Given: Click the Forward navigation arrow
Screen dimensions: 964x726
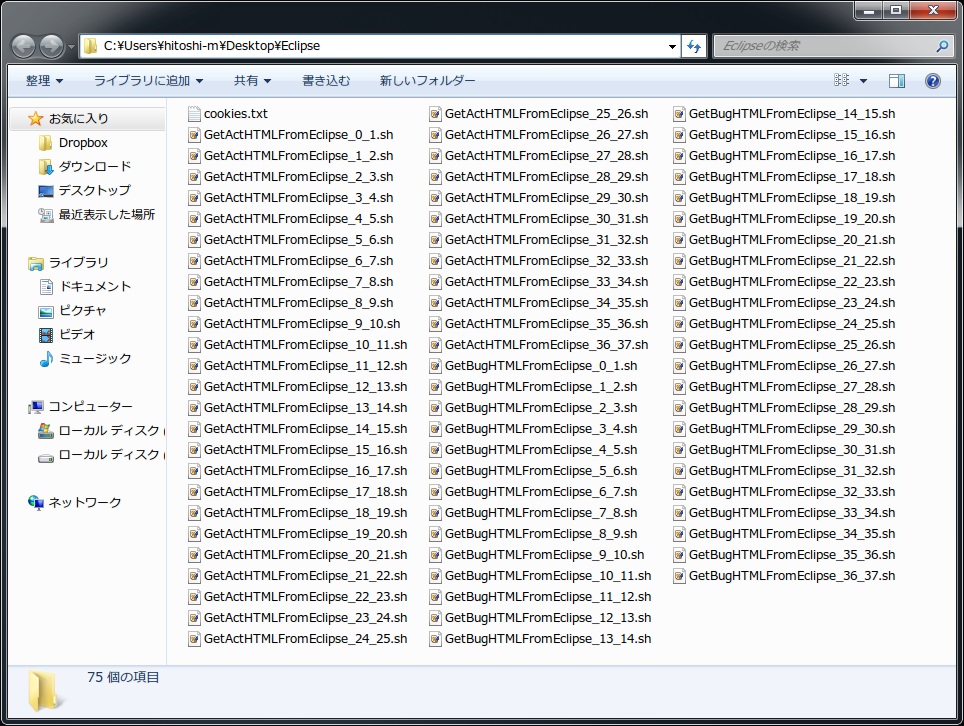Looking at the screenshot, I should pyautogui.click(x=51, y=46).
